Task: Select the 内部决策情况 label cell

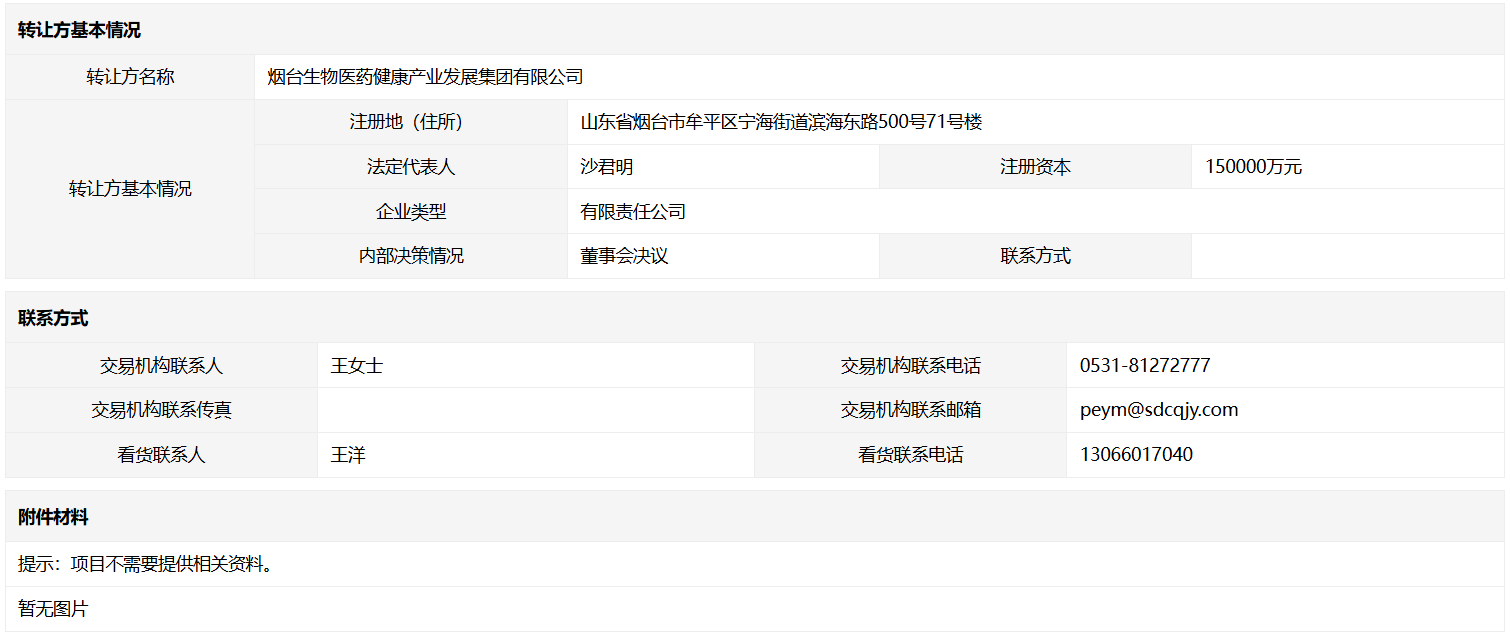Action: pyautogui.click(x=411, y=256)
